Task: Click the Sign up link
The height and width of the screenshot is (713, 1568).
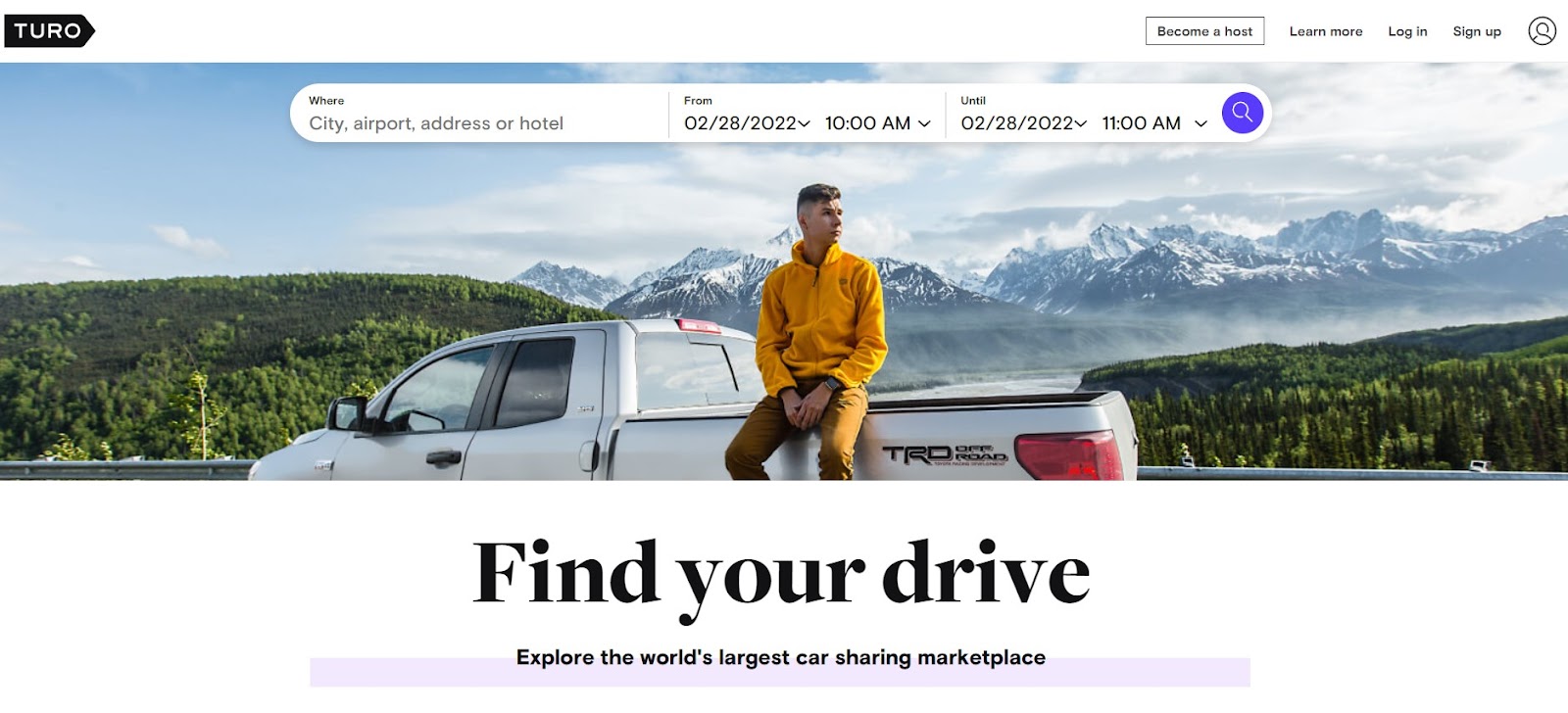Action: (1476, 31)
